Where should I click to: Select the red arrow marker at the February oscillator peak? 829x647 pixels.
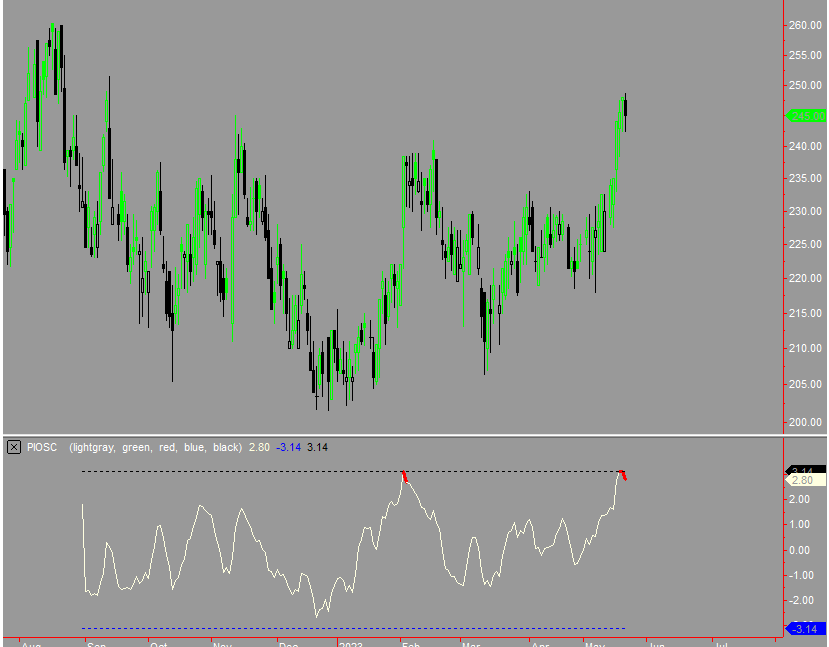coord(403,474)
